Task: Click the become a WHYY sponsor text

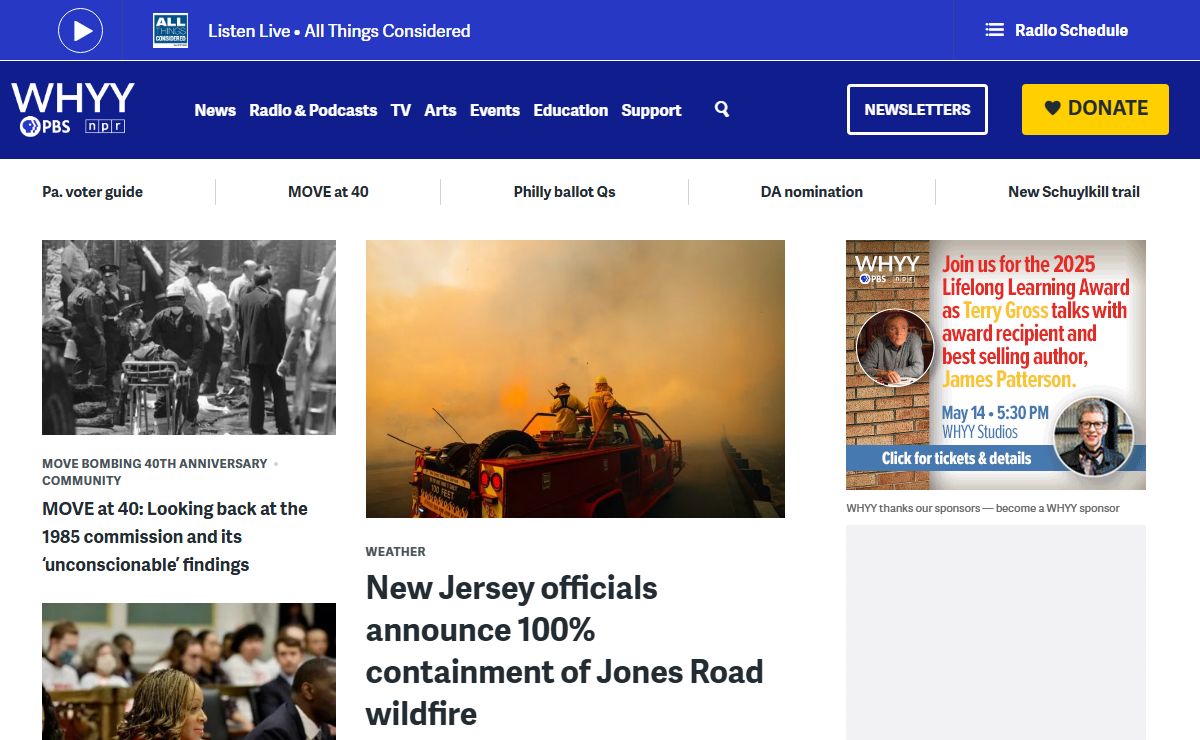Action: click(1058, 508)
